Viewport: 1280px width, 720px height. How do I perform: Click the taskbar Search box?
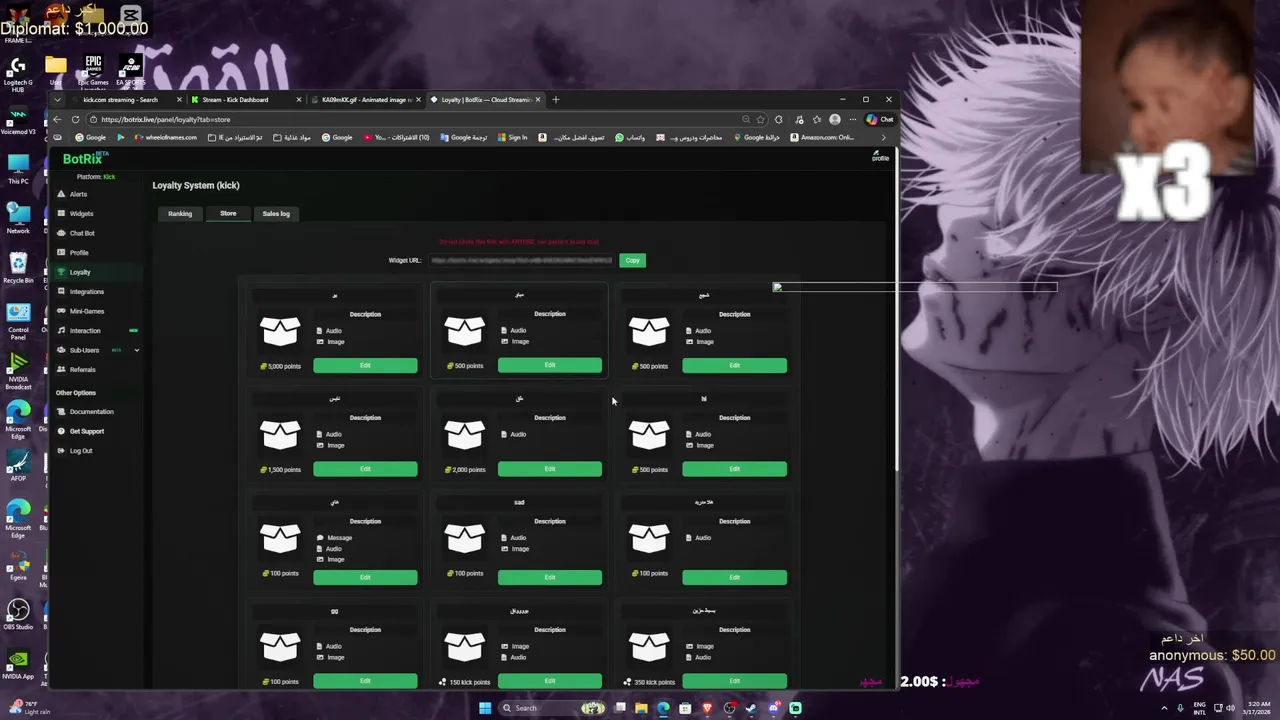coord(538,708)
